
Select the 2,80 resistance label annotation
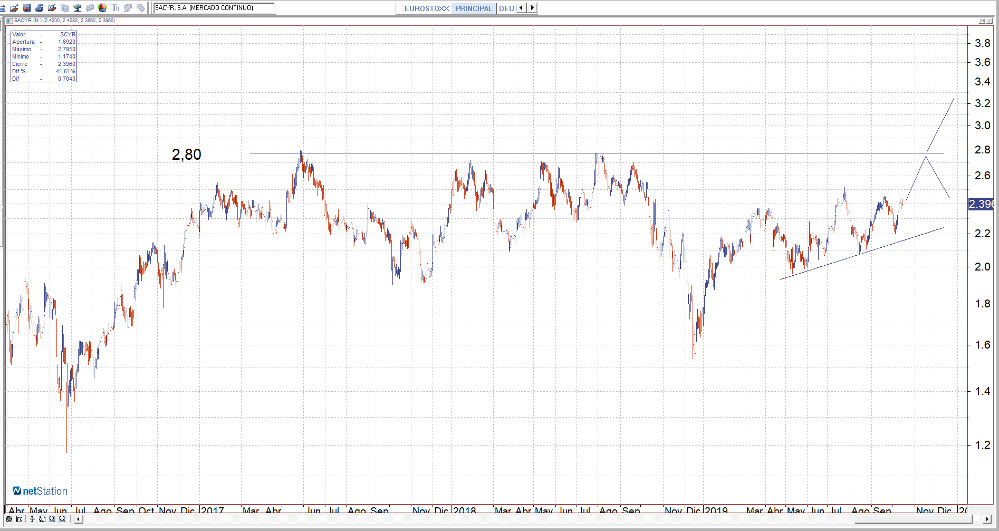point(186,155)
